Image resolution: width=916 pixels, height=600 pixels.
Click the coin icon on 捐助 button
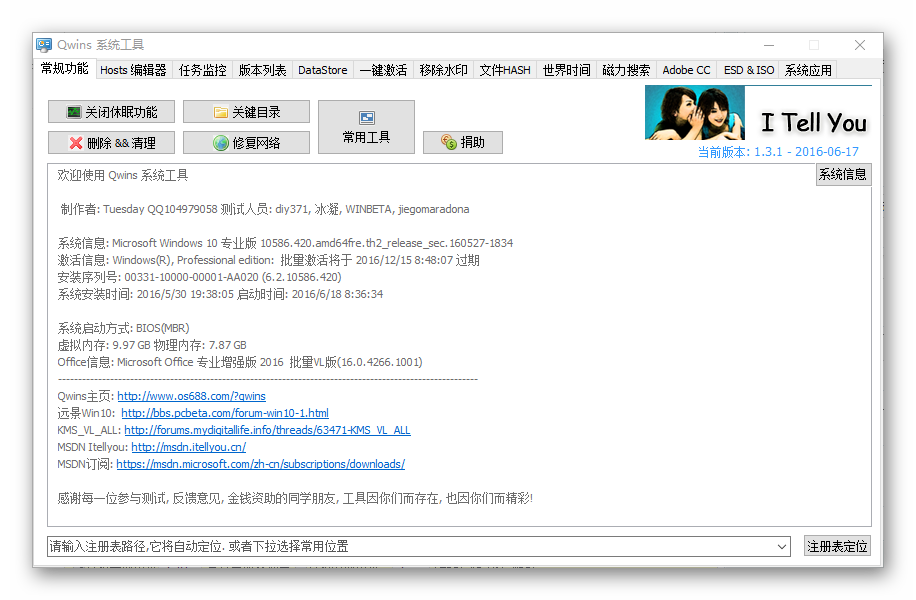point(449,142)
